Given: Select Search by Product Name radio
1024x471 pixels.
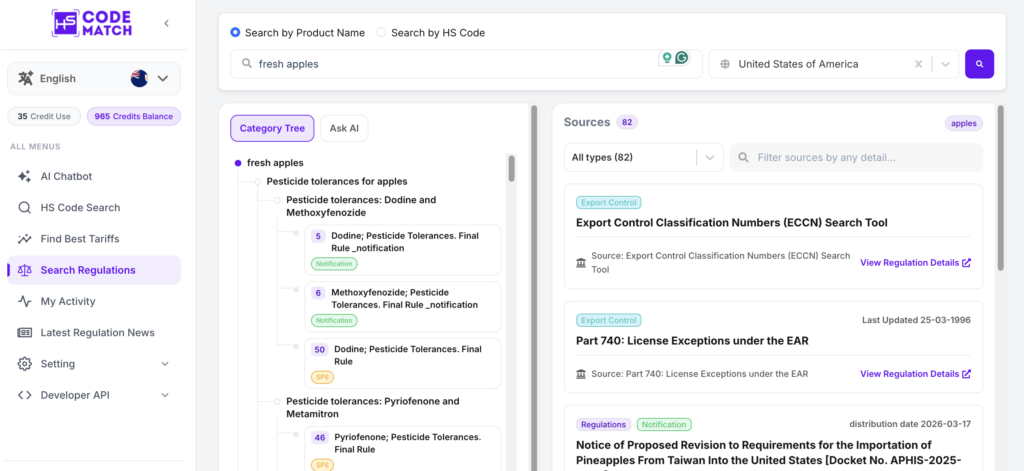Looking at the screenshot, I should (x=235, y=33).
